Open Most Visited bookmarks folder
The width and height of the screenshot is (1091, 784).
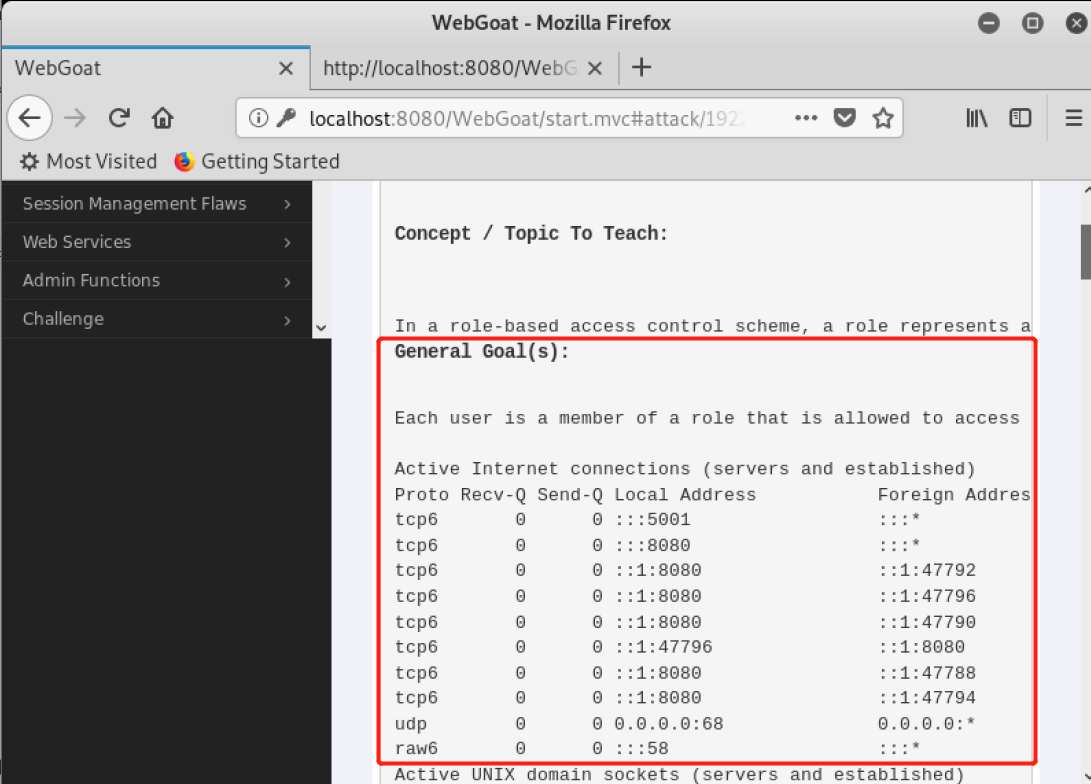pos(88,161)
